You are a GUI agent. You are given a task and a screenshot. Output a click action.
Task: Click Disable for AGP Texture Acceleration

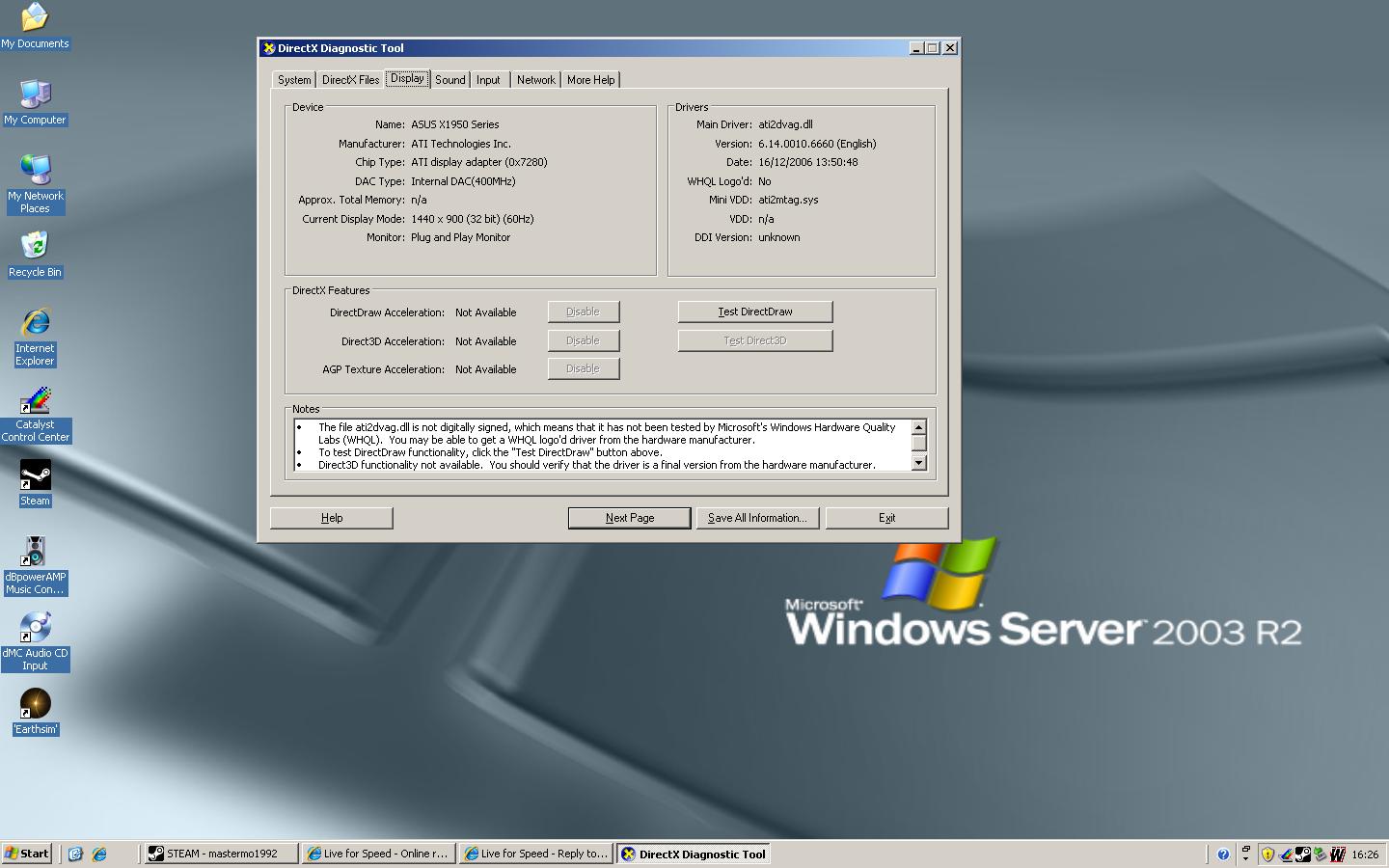click(x=584, y=368)
